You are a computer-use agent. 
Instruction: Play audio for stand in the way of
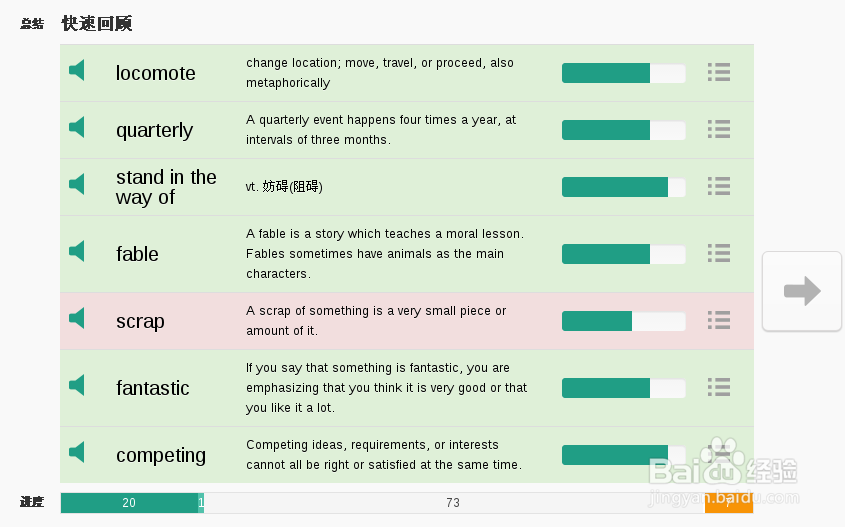(77, 185)
